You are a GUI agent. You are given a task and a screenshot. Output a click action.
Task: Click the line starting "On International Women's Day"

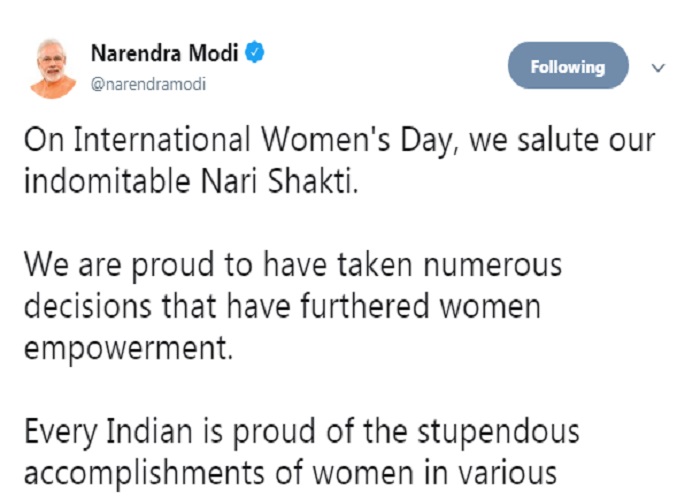coord(339,139)
